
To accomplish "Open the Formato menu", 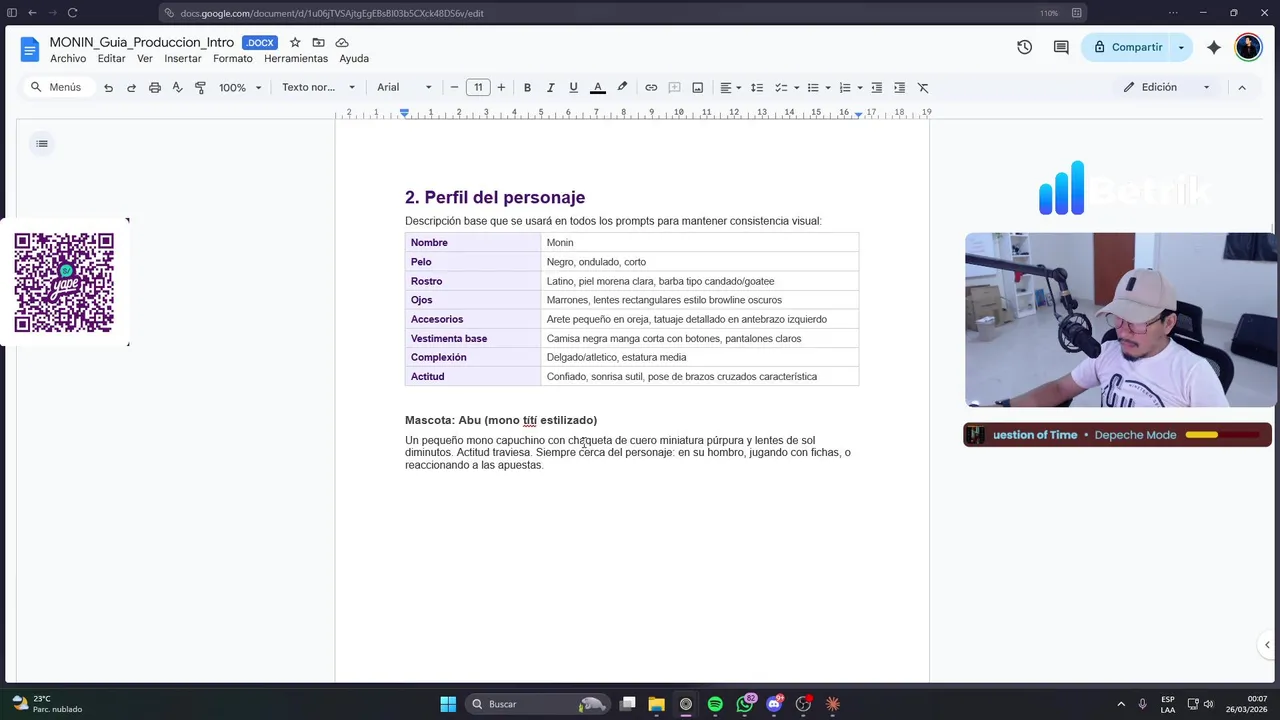I will click(233, 59).
